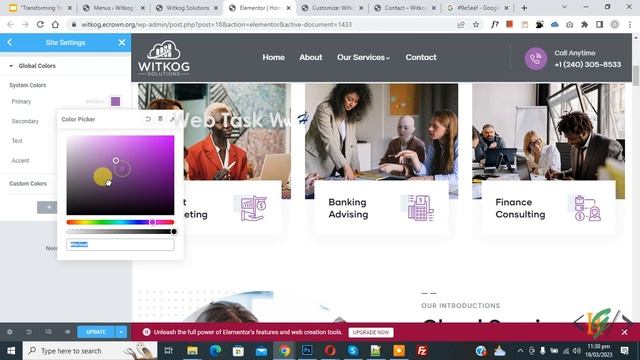Click the hex color input field
The height and width of the screenshot is (360, 640).
[x=120, y=244]
